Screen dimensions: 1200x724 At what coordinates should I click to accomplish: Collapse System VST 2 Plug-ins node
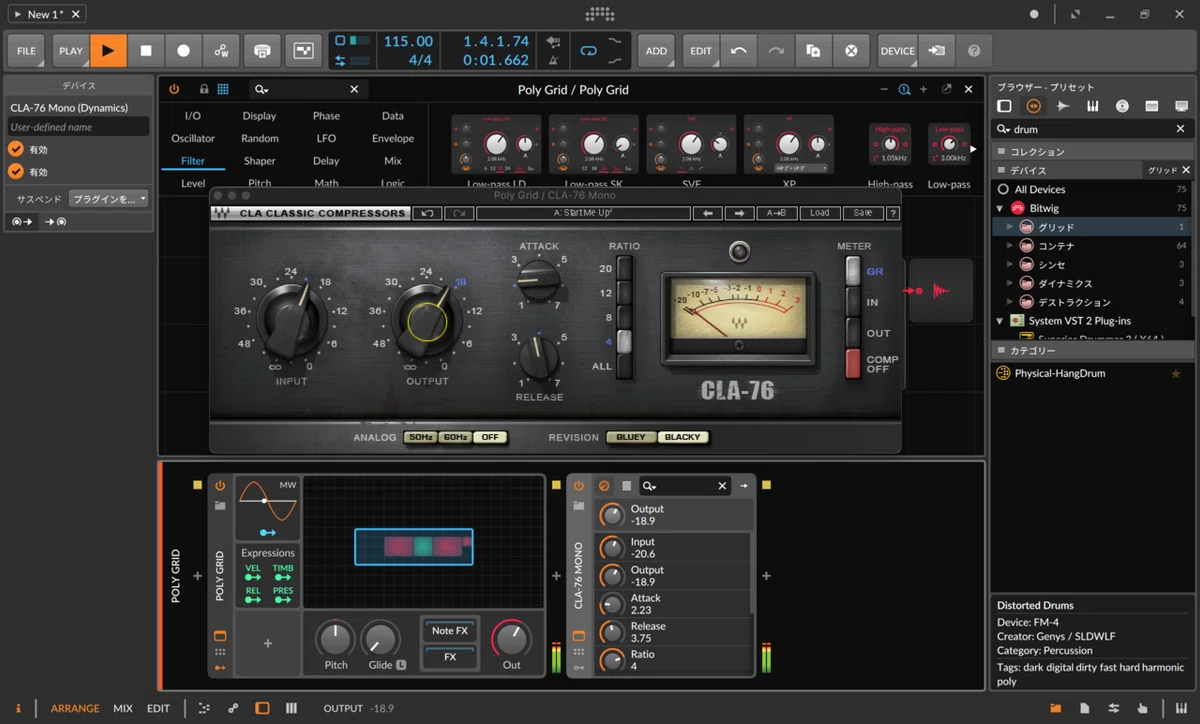click(x=1000, y=321)
